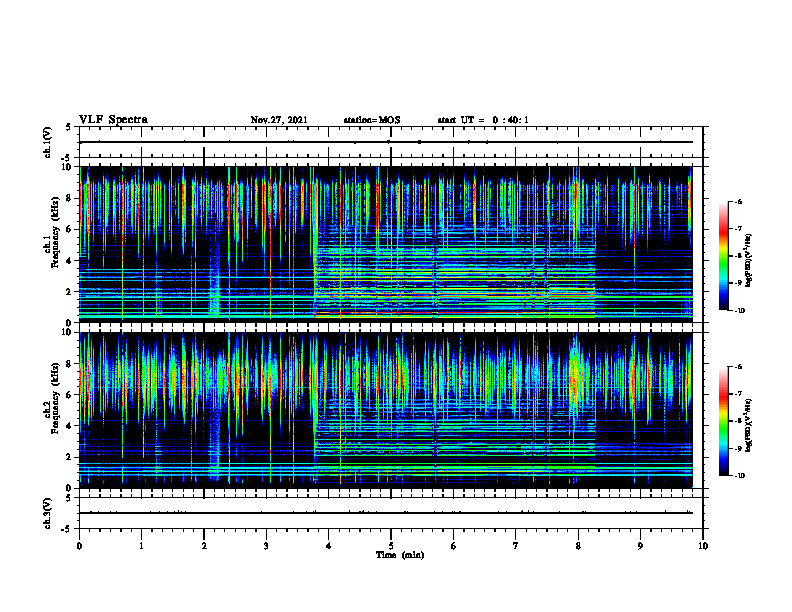Click time axis tick label 8
This screenshot has width=792, height=612.
578,546
